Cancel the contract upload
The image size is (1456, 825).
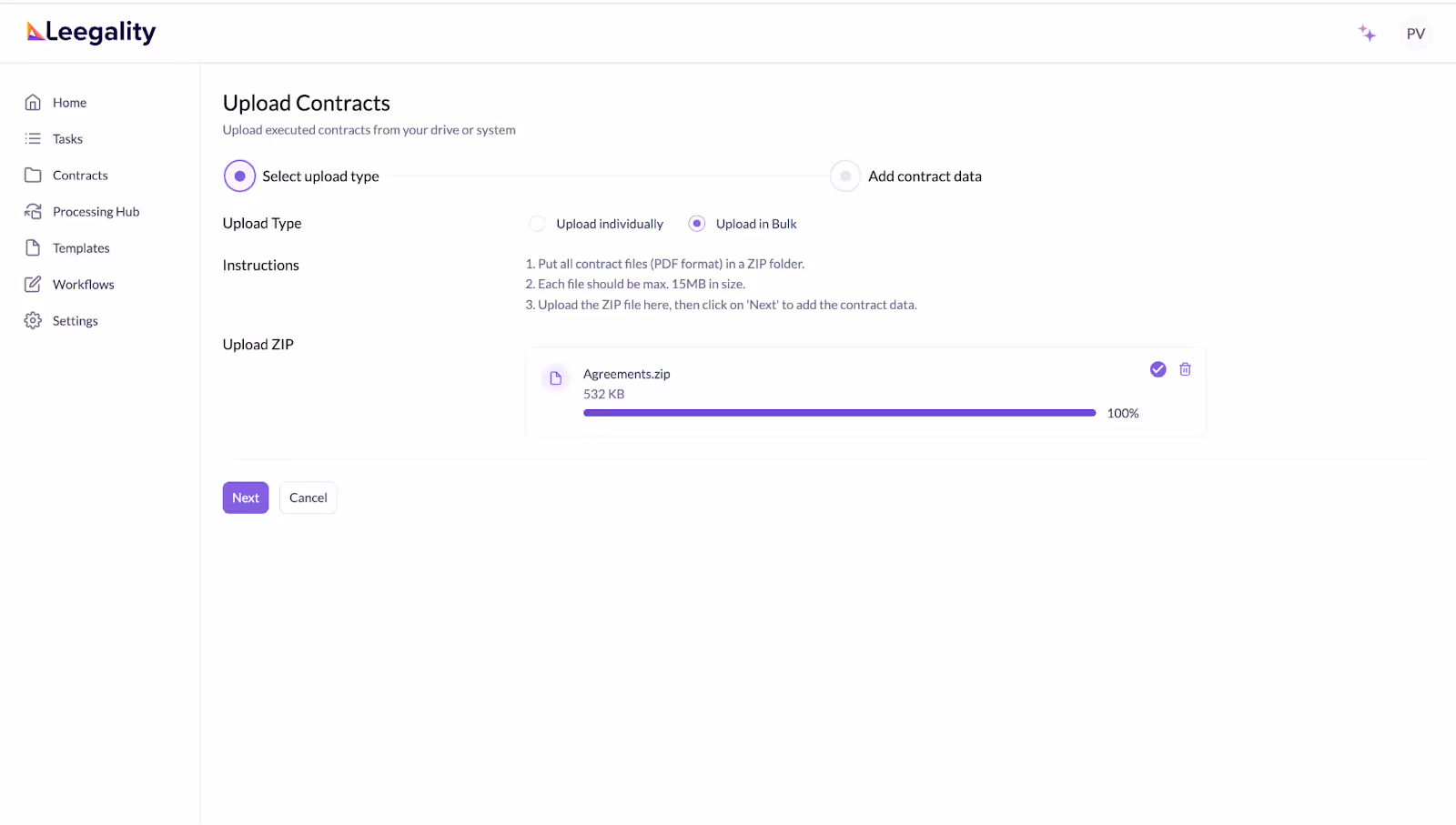308,498
